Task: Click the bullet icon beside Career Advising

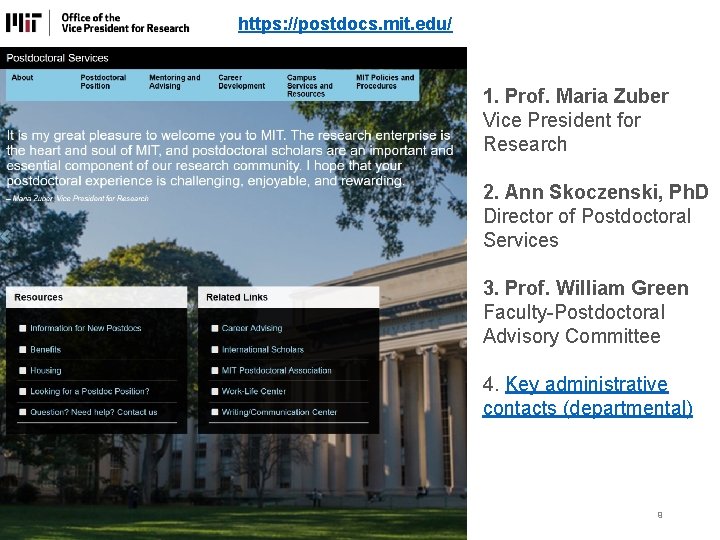Action: click(214, 328)
